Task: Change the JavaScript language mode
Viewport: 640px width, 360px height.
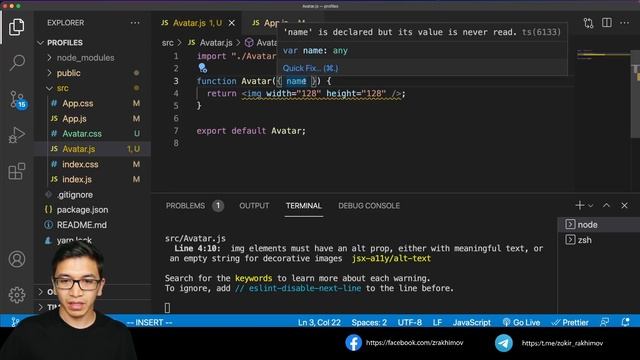Action: click(x=472, y=322)
